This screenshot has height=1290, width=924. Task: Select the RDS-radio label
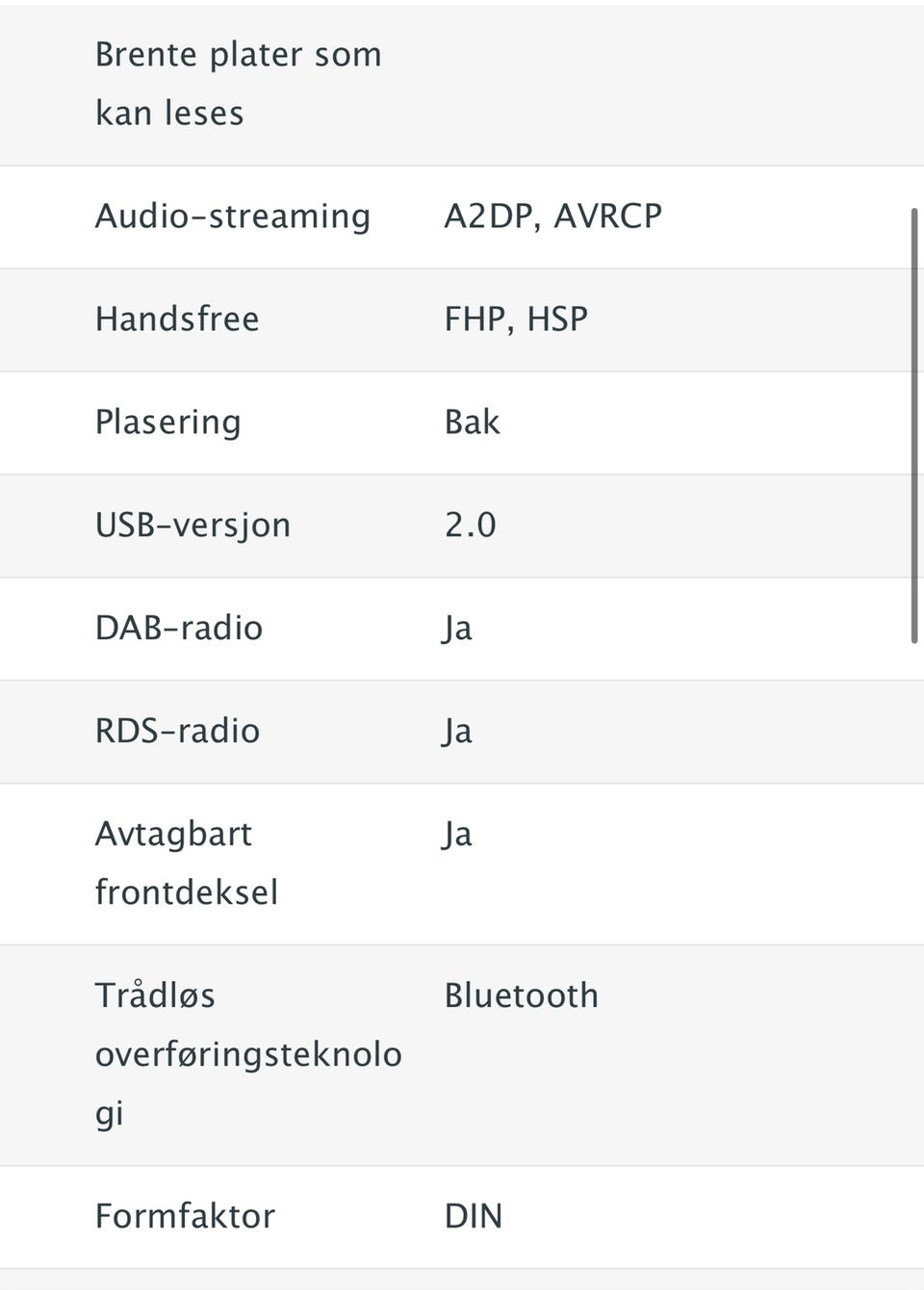(x=177, y=732)
